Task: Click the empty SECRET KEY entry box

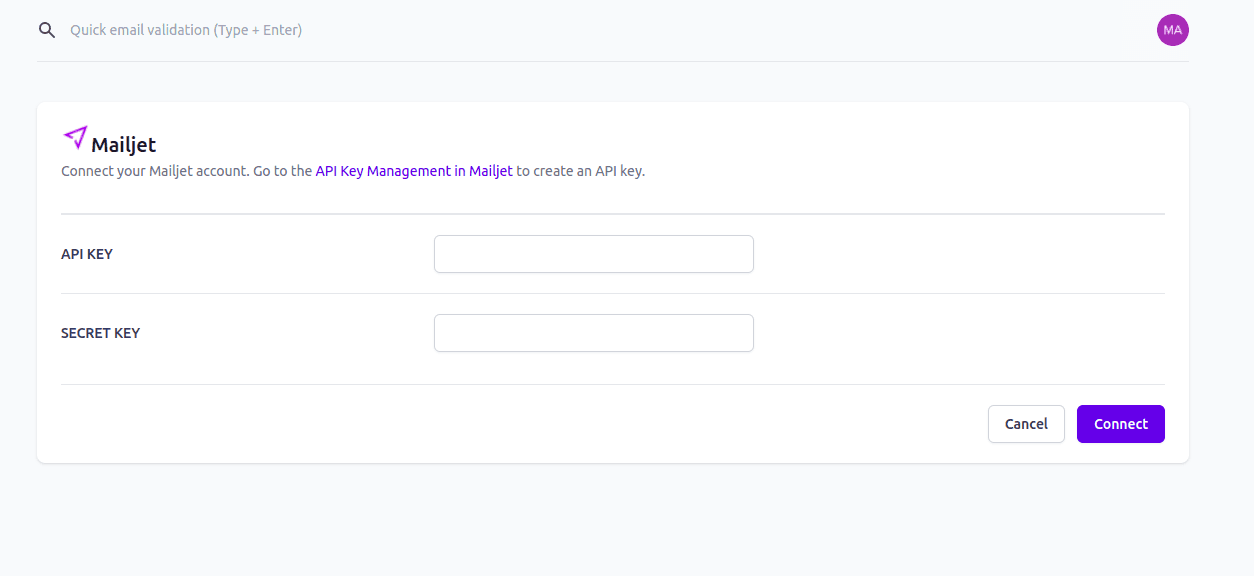Action: tap(593, 332)
